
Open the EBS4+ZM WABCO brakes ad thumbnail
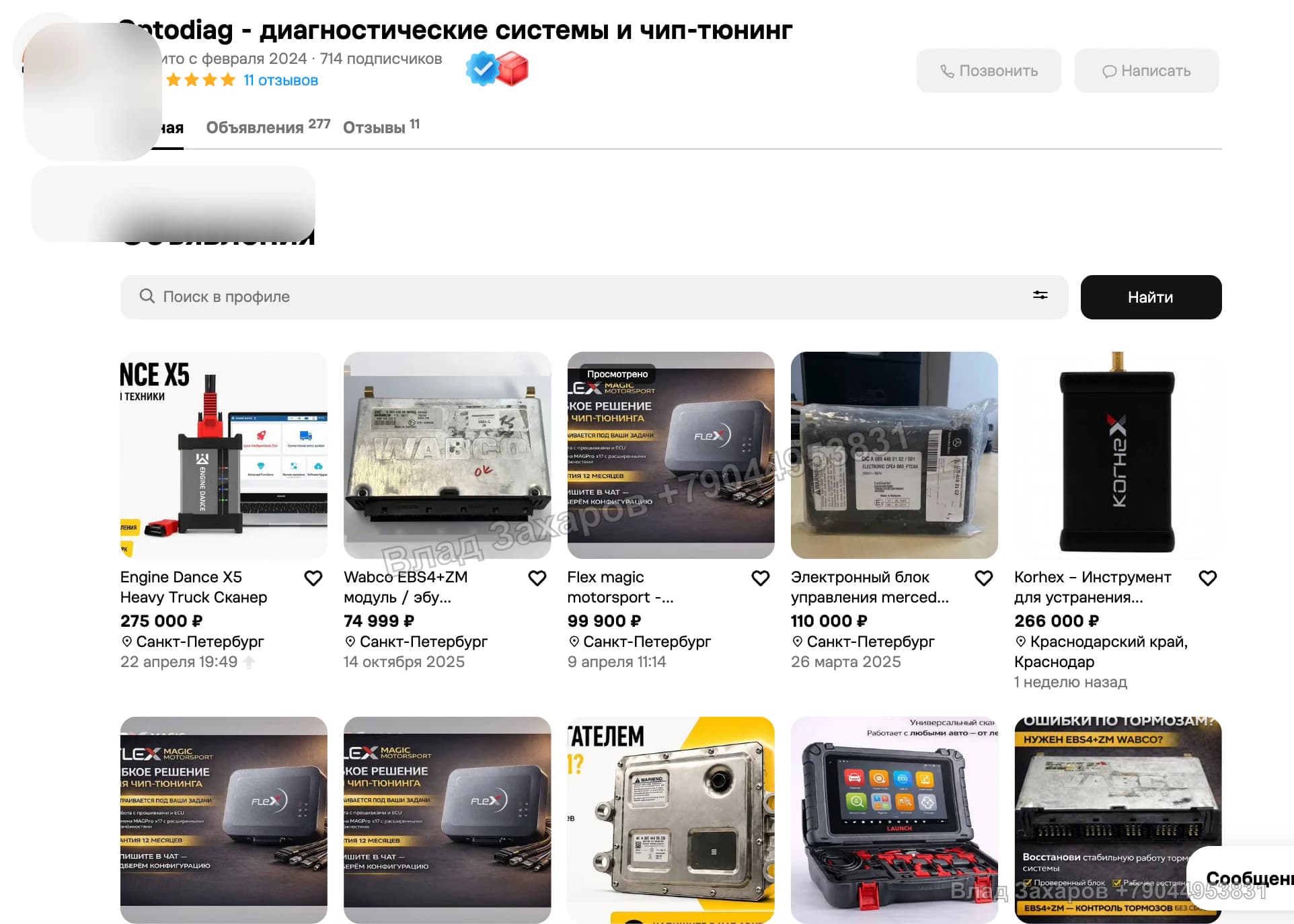1118,820
